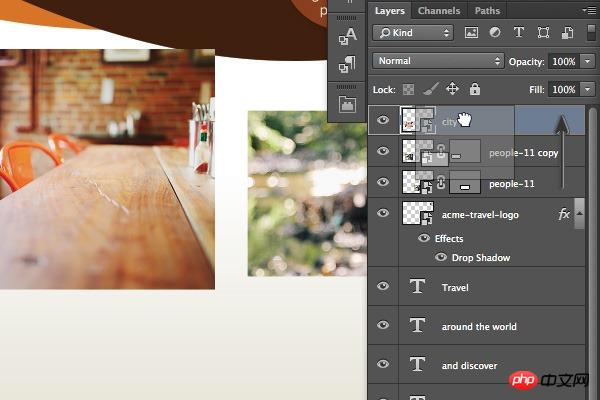600x400 pixels.
Task: Lock all padlock icon
Action: coord(475,89)
